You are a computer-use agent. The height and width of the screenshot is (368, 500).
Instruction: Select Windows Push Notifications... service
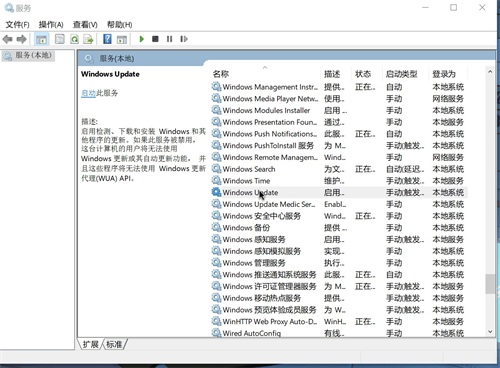[x=338, y=134]
